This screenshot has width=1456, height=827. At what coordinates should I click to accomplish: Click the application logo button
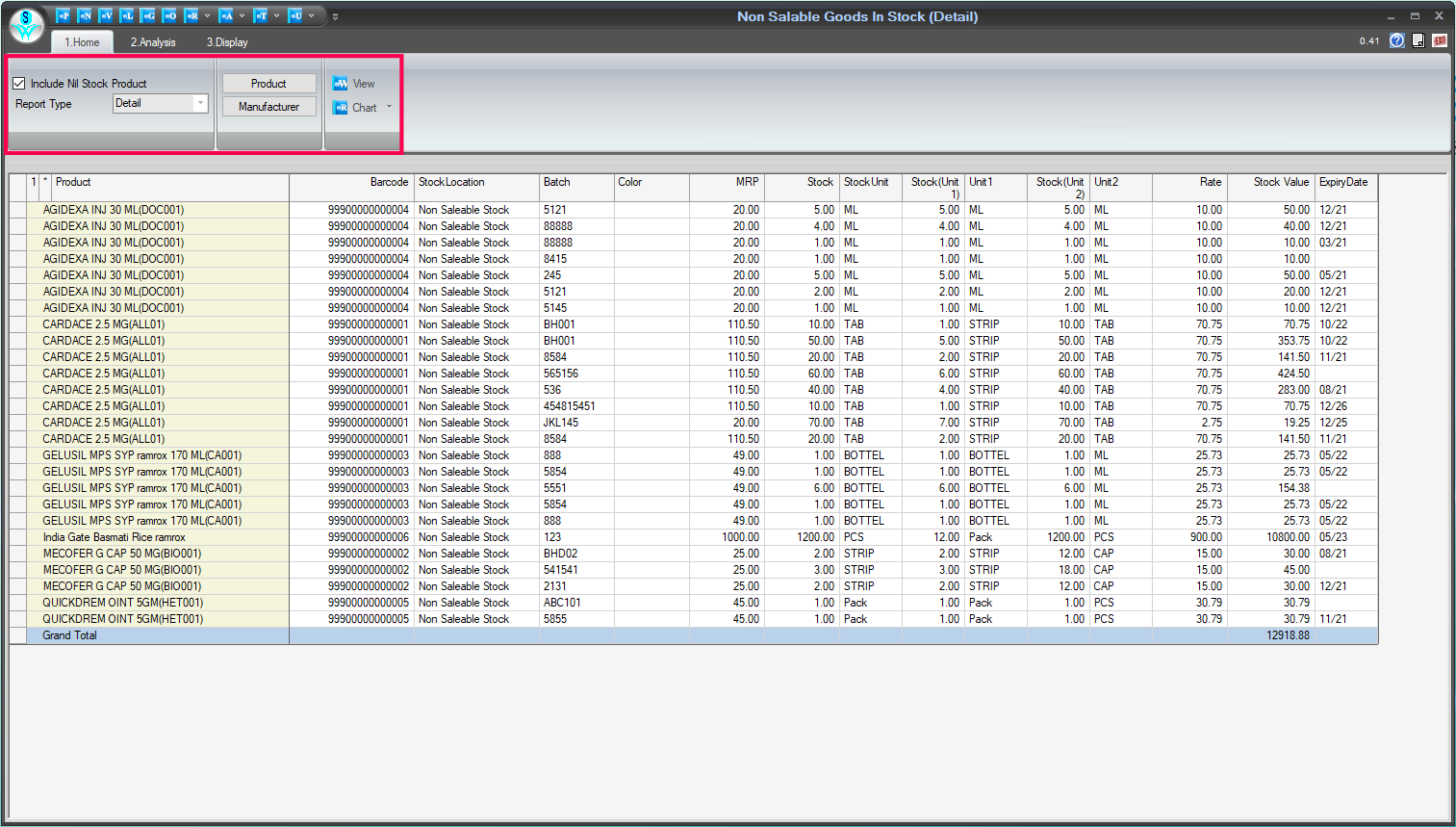(27, 26)
